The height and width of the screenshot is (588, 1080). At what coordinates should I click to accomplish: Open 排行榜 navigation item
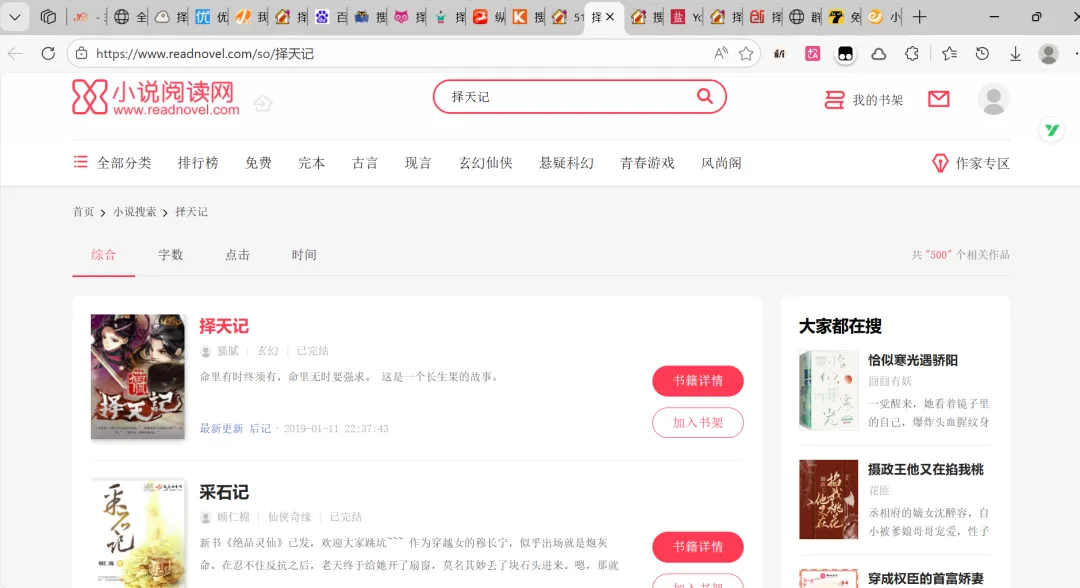click(x=198, y=163)
